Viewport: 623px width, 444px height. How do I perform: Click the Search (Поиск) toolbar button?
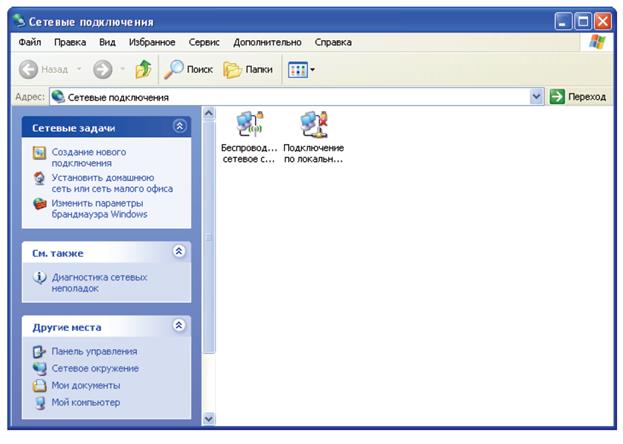coord(189,70)
